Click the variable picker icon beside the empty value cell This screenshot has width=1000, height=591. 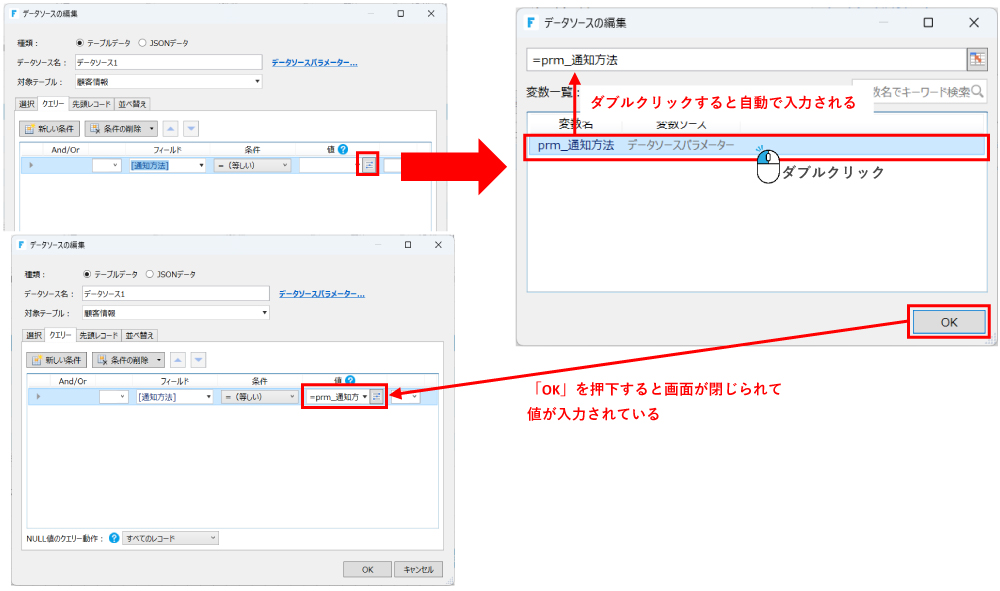[x=368, y=165]
